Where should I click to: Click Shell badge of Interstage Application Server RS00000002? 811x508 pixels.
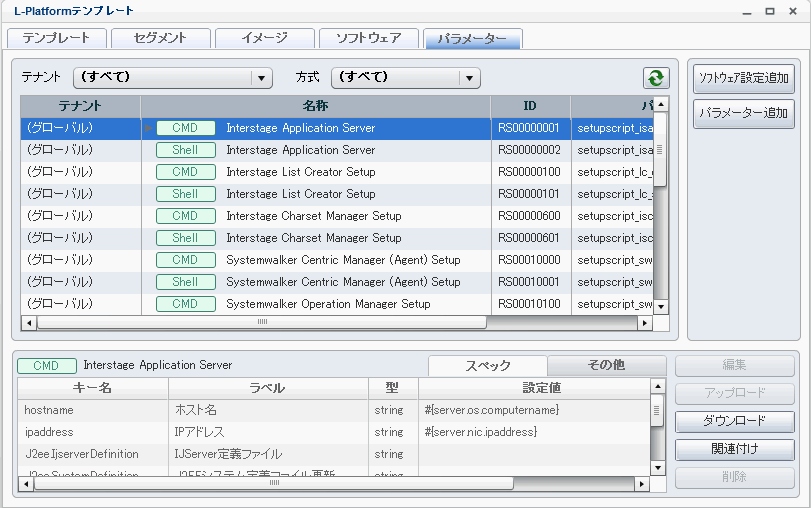[x=186, y=150]
